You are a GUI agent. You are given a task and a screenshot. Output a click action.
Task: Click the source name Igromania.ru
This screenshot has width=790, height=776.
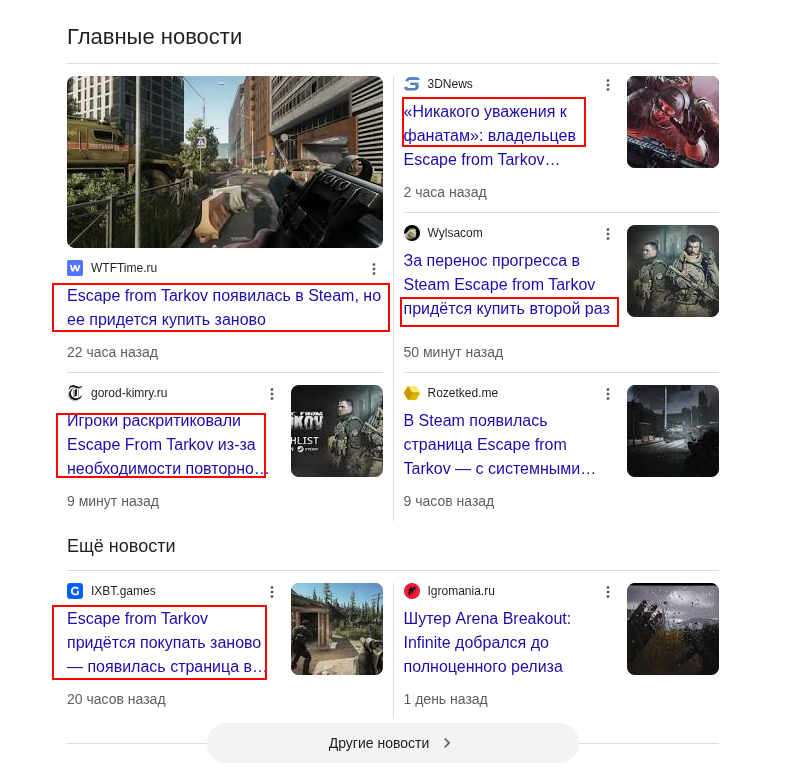click(461, 591)
